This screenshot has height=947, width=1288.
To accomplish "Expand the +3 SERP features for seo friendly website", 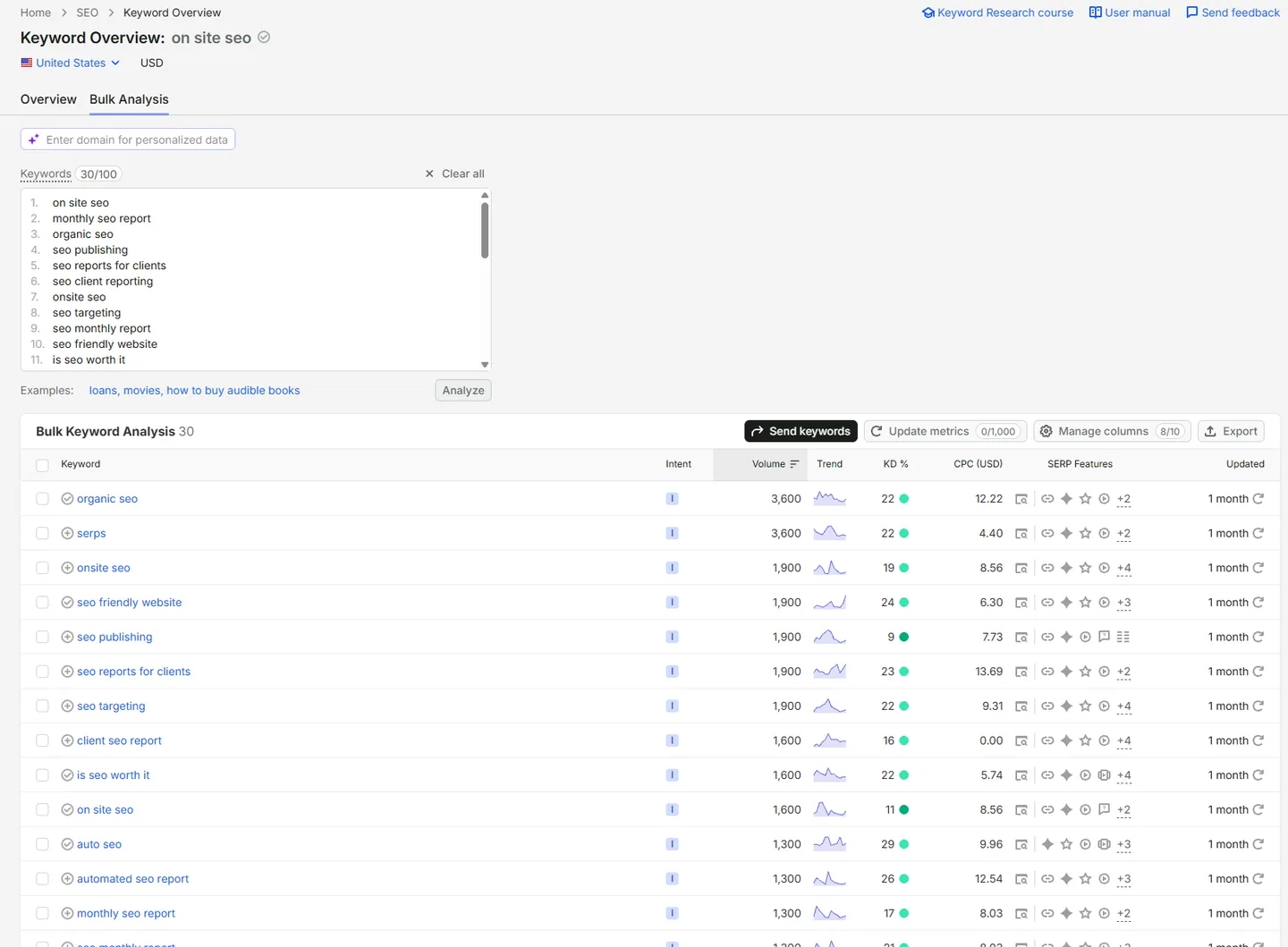I will pos(1123,603).
